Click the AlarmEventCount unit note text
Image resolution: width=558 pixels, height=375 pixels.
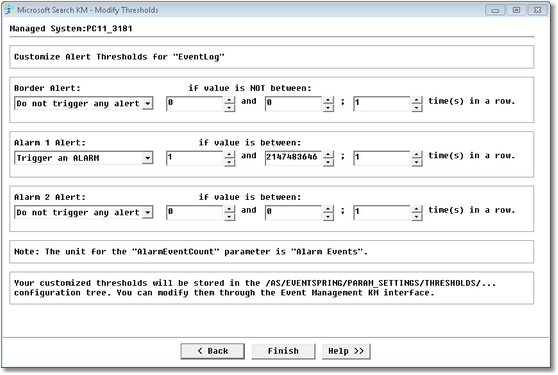(x=191, y=252)
